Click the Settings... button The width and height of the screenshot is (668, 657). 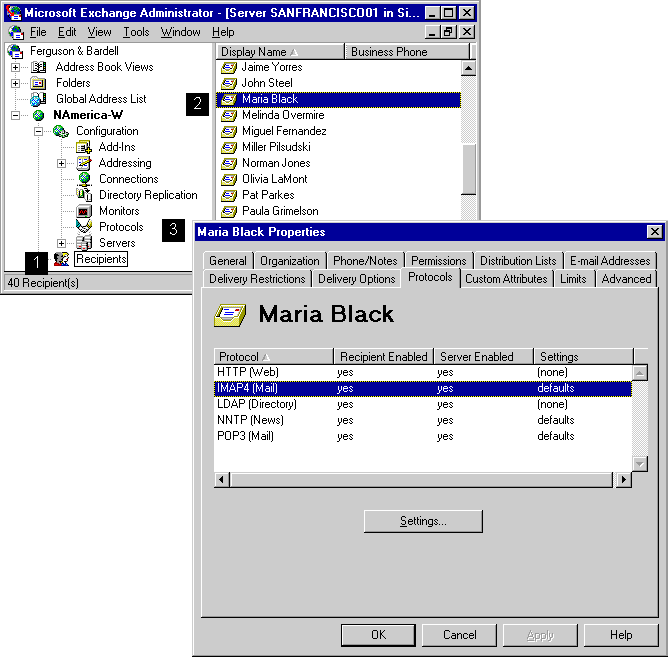coord(423,521)
